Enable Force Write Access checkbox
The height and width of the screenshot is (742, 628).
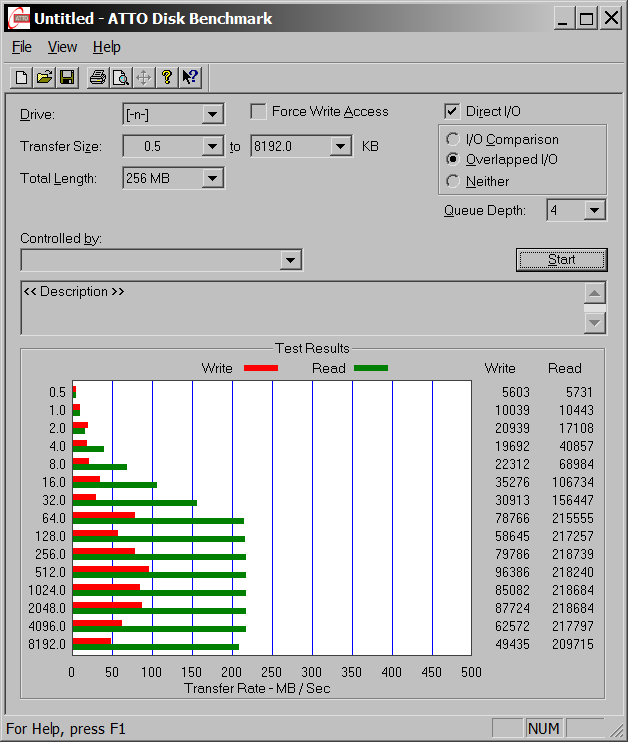click(258, 112)
